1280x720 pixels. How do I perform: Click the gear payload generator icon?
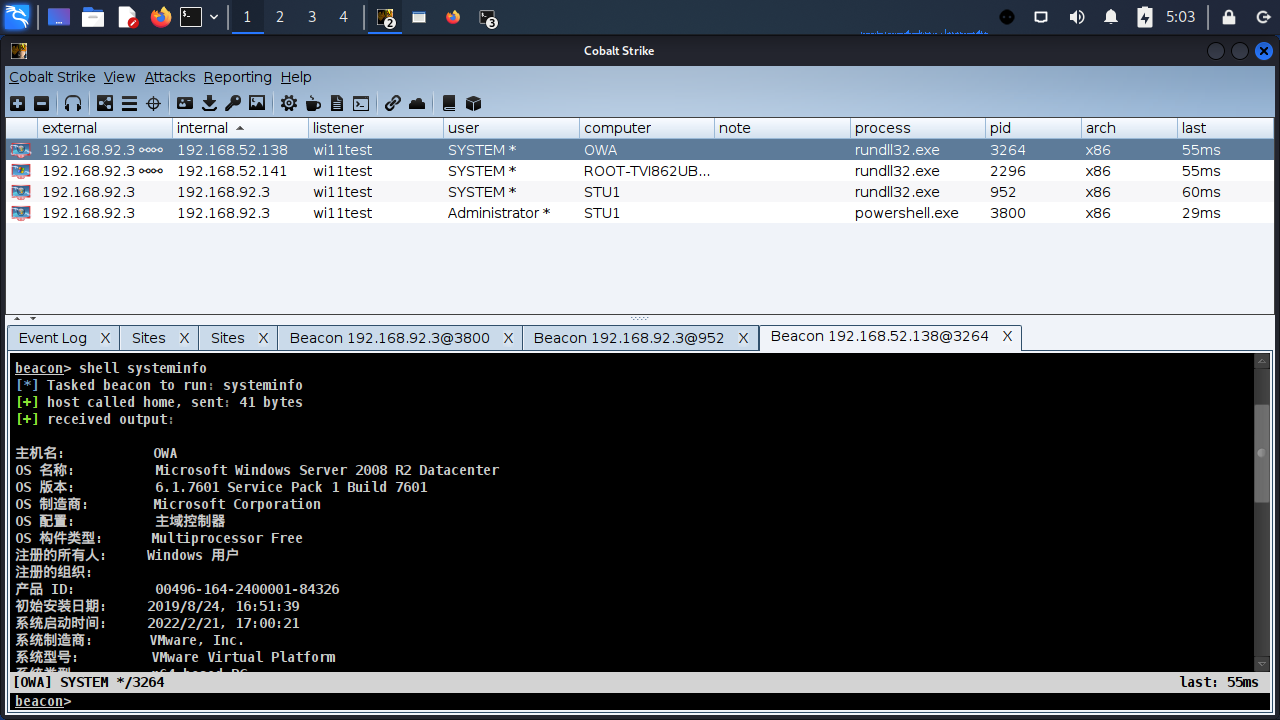[289, 103]
